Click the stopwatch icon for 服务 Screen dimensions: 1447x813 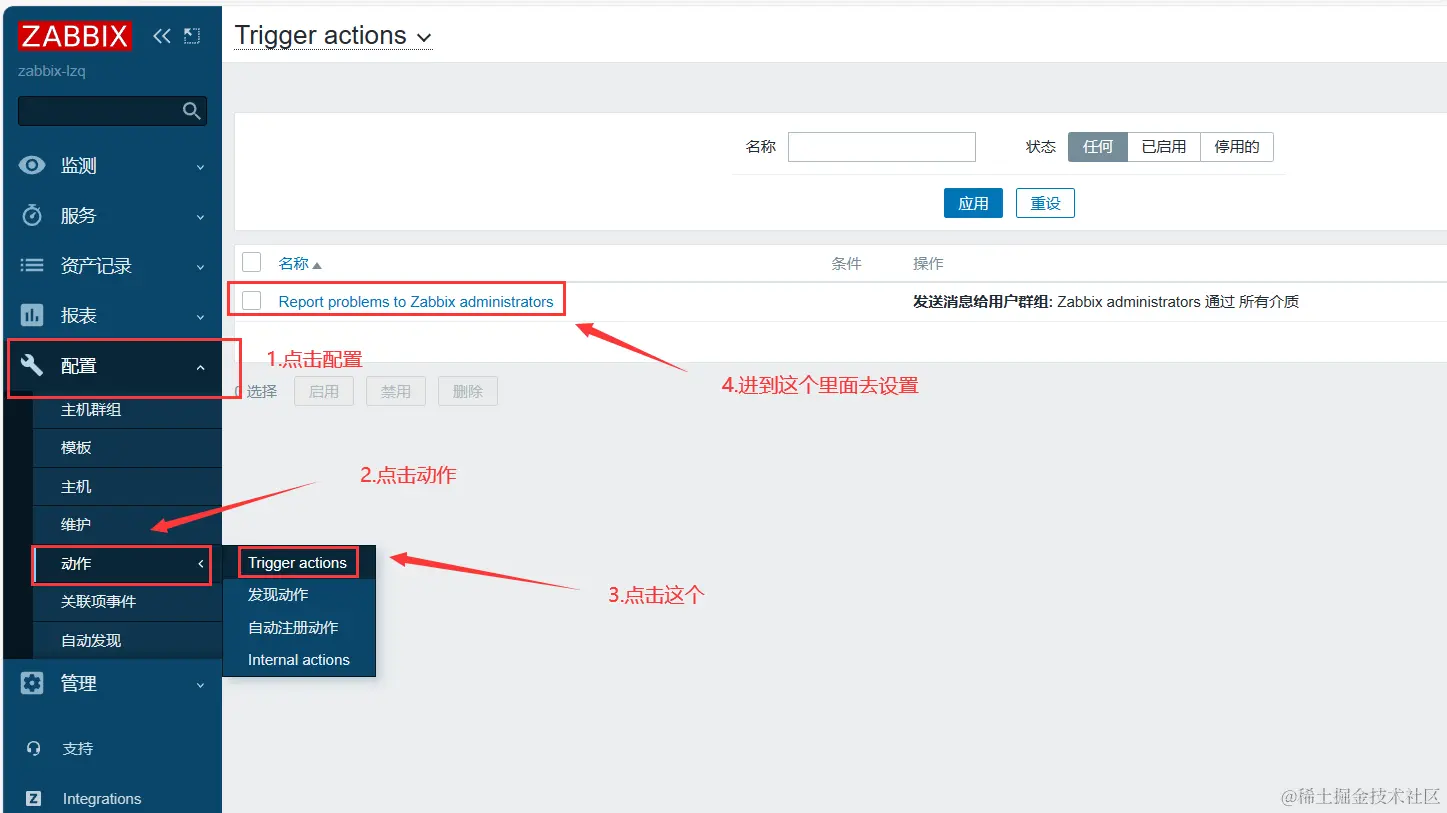coord(32,215)
